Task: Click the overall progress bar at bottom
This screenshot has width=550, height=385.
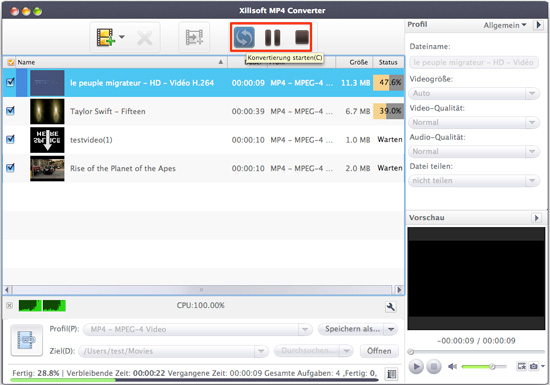Action: [x=195, y=380]
